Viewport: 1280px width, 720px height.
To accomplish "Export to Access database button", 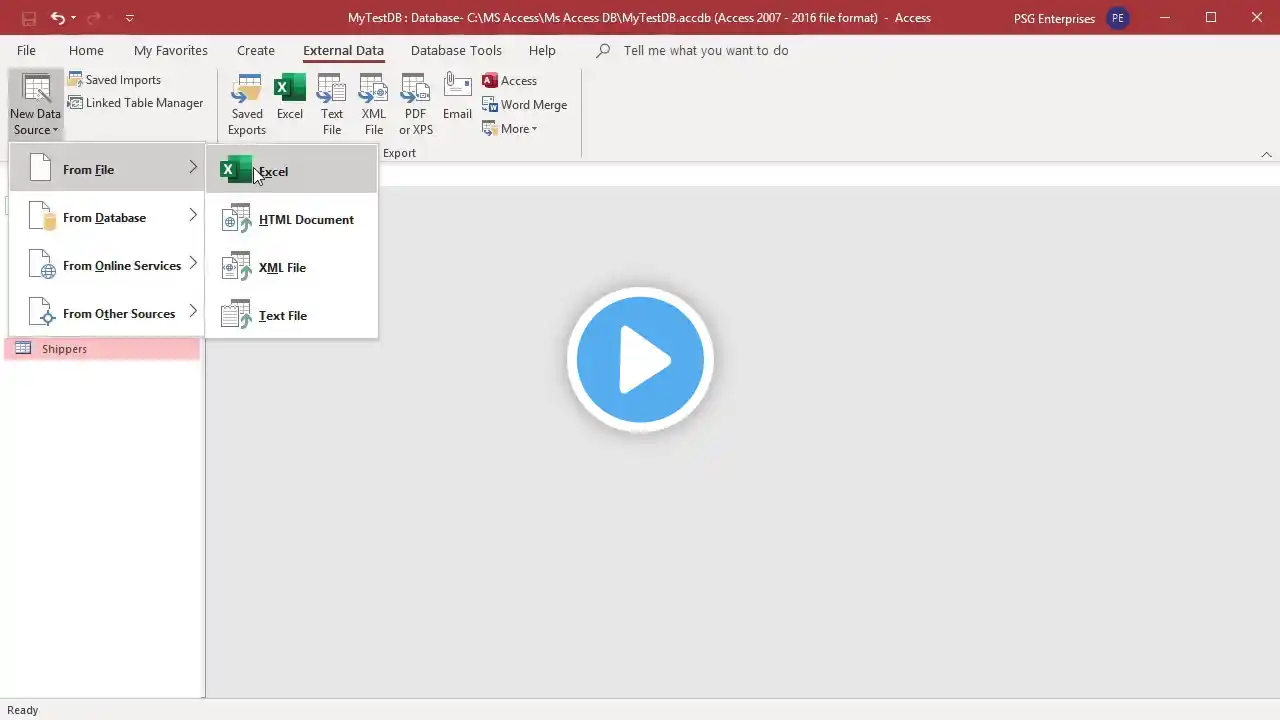I will tap(510, 81).
